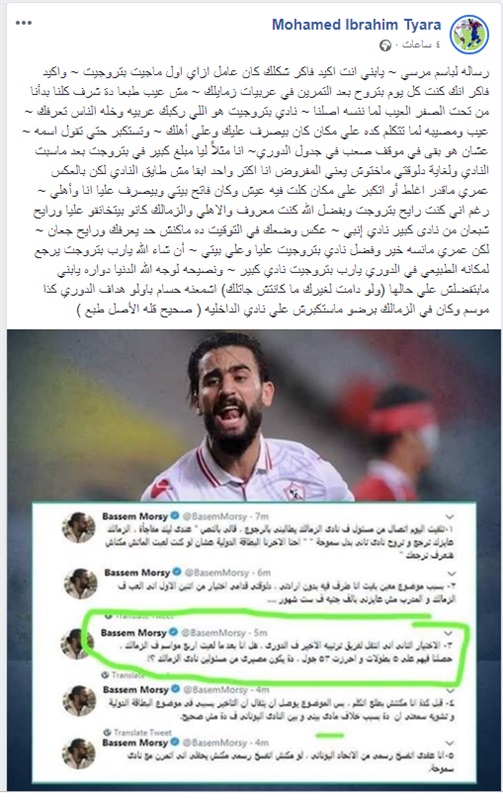Click the last tweet's Bassem Morsy avatar
Image resolution: width=503 pixels, height=800 pixels.
(x=79, y=754)
